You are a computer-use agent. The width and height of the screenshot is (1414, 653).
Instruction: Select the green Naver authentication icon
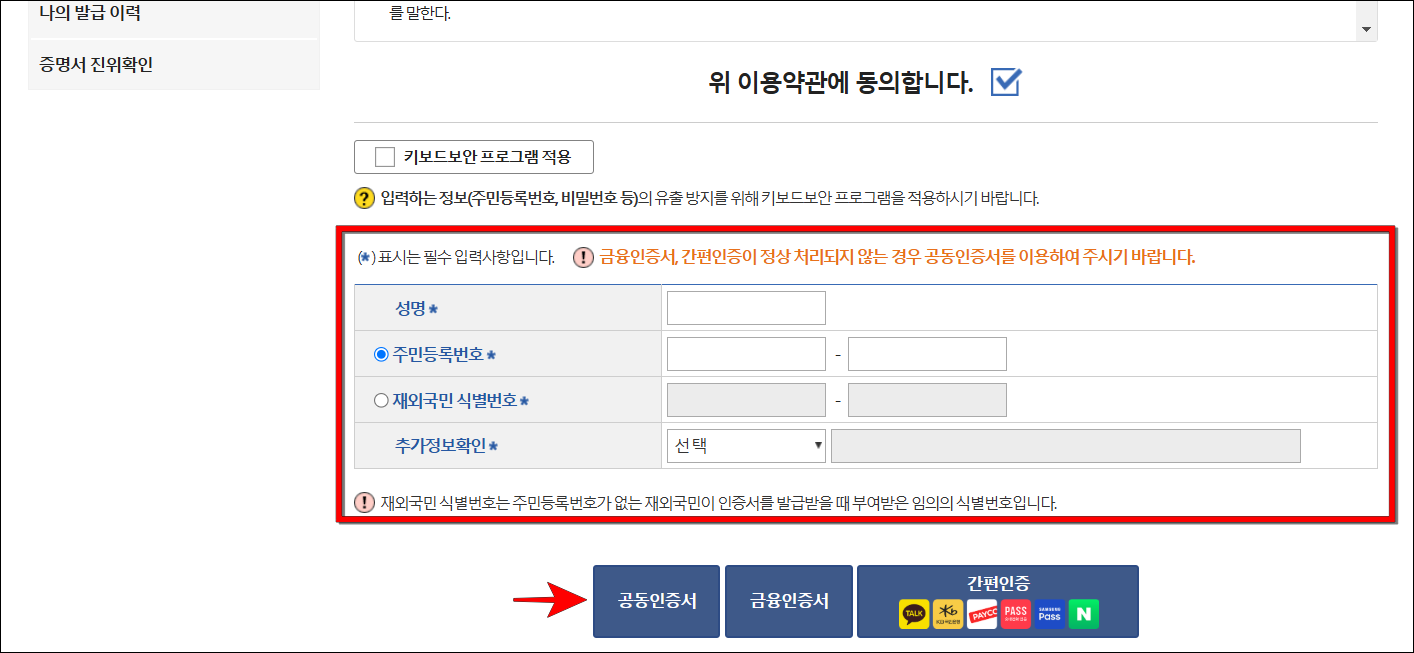pos(1084,614)
